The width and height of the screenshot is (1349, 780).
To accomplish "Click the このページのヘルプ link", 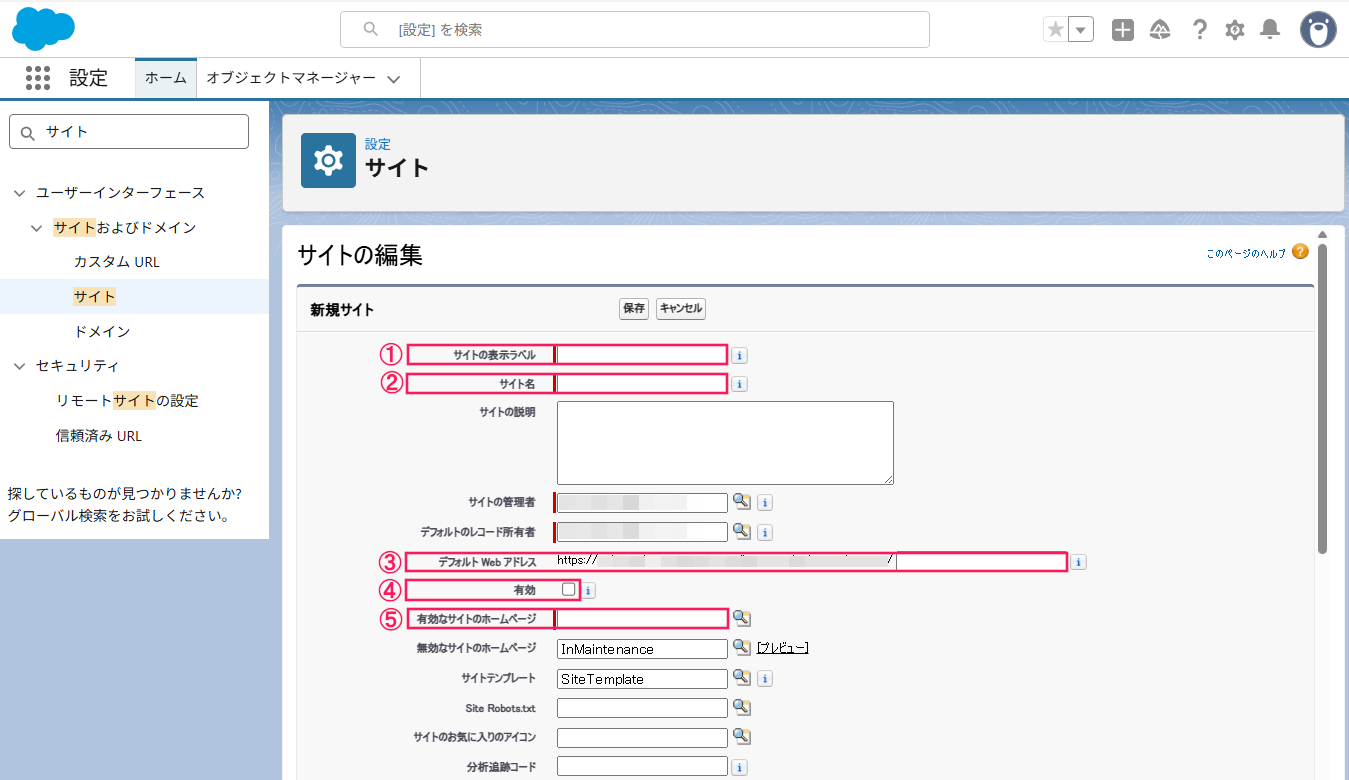I will (1246, 254).
